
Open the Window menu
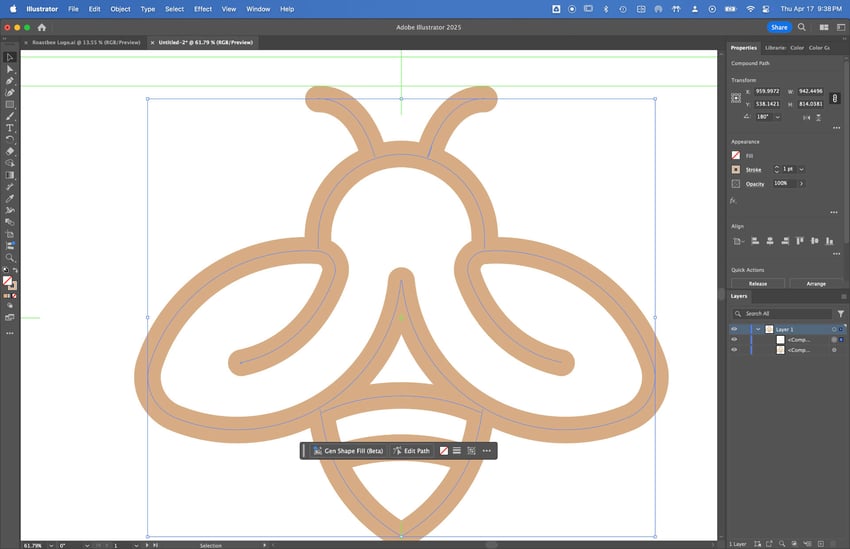(258, 9)
